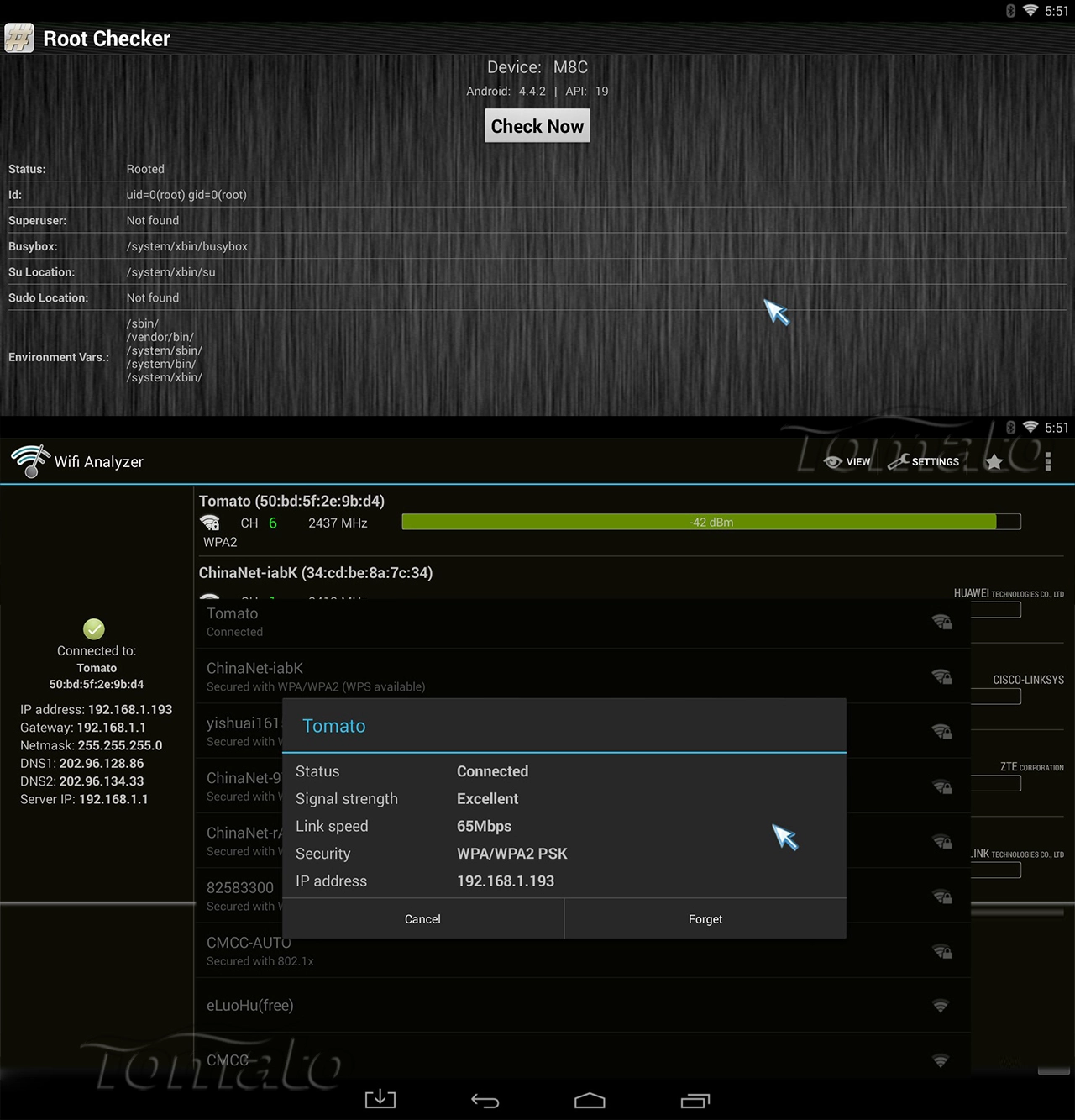Open the VIEW menu in Wifi Analyzer
The height and width of the screenshot is (1120, 1075).
click(847, 462)
